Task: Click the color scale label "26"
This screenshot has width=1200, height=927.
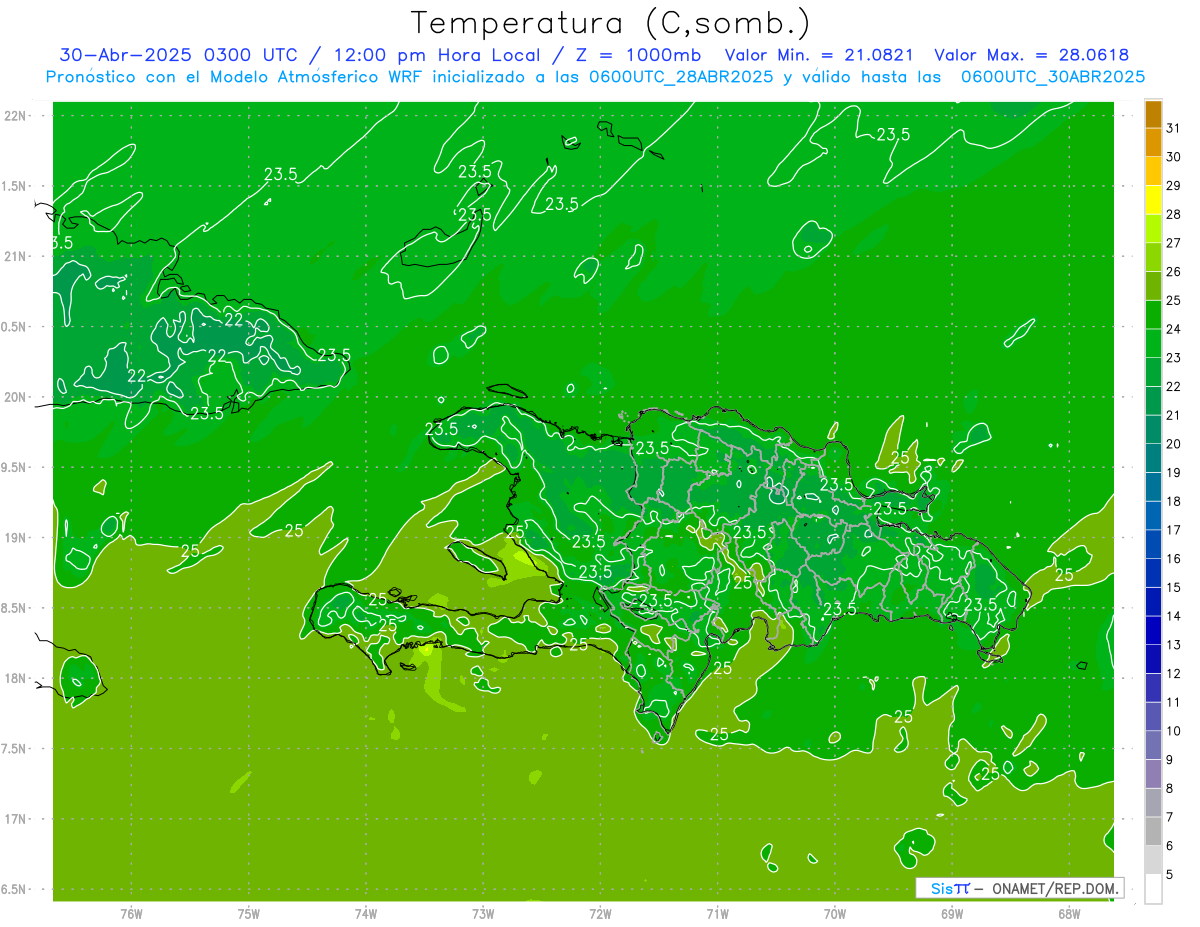Action: tap(1174, 272)
